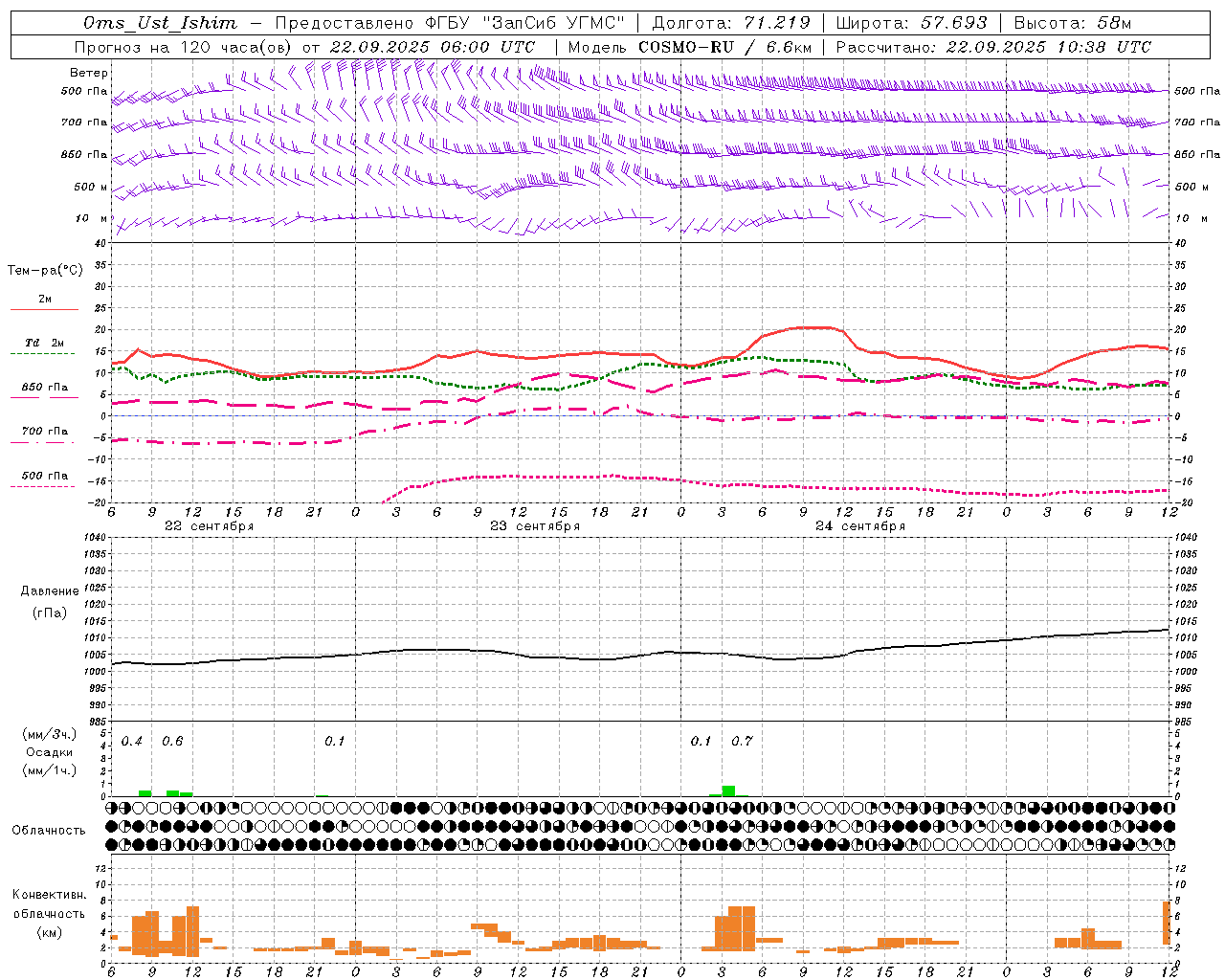
Task: Click the Td 2м dew point legend entry
Action: pos(45,343)
